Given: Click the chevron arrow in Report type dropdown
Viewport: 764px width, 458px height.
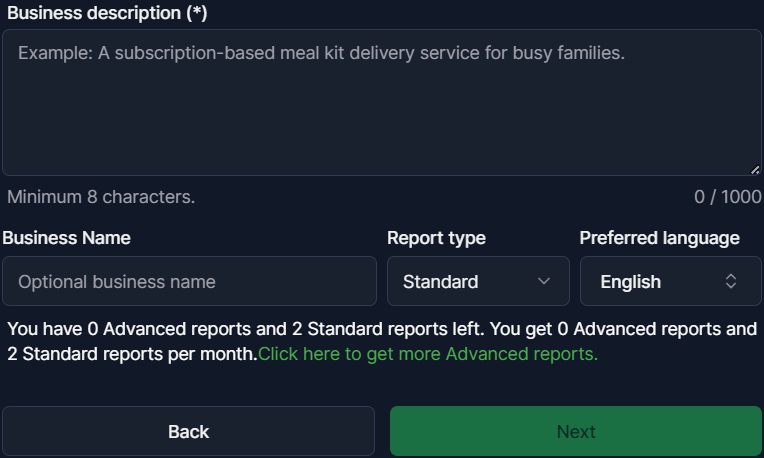Looking at the screenshot, I should (544, 281).
